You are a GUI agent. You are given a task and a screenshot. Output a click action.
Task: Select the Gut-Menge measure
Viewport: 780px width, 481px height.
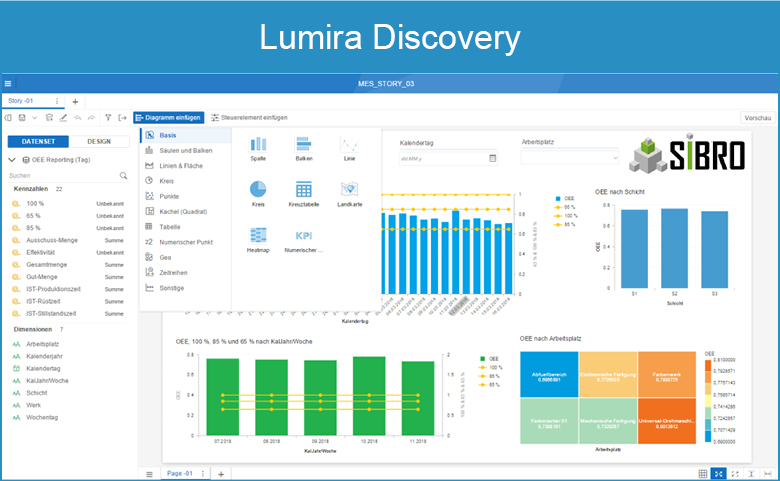[68, 277]
